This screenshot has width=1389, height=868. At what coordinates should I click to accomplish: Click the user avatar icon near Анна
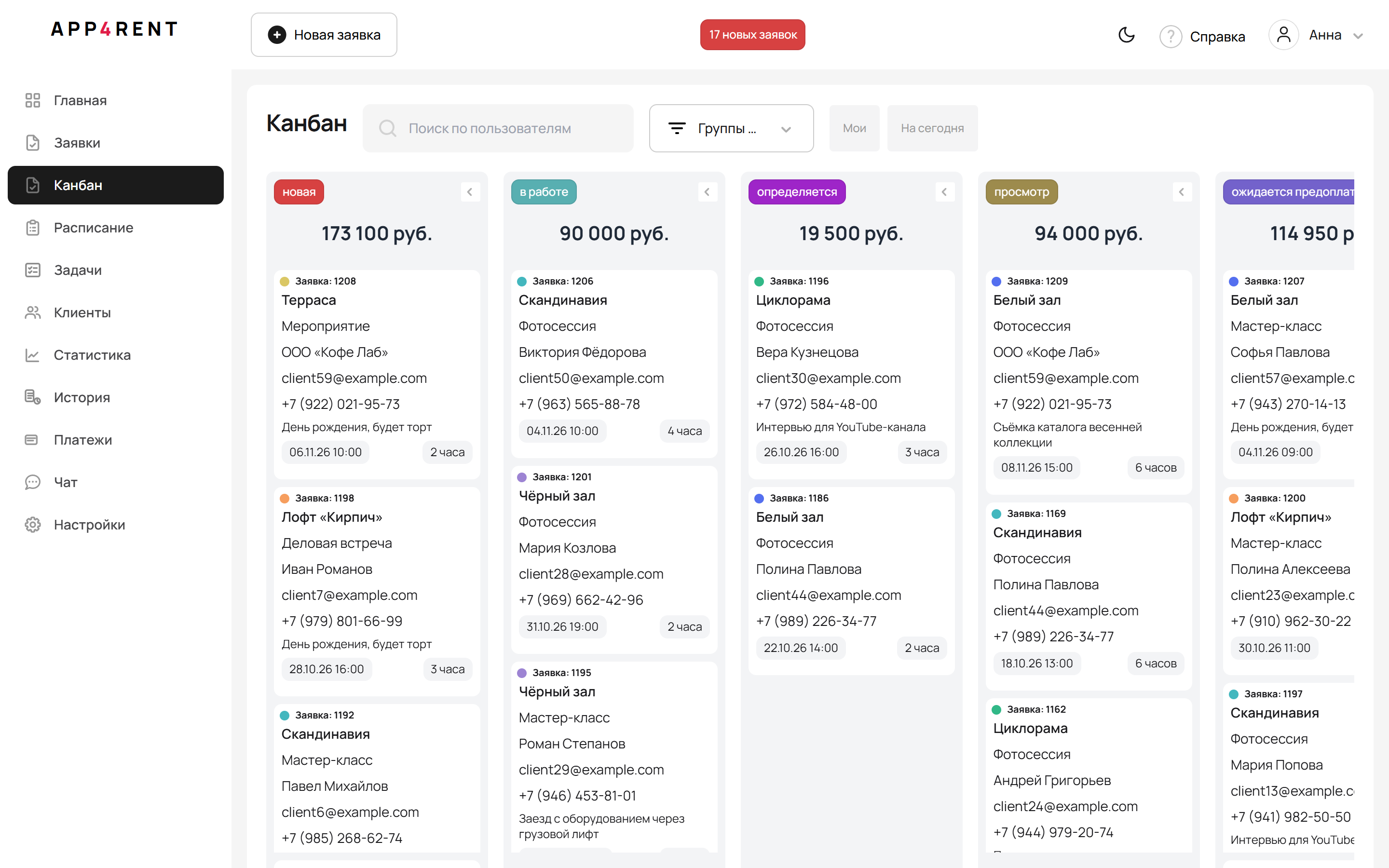coord(1283,35)
